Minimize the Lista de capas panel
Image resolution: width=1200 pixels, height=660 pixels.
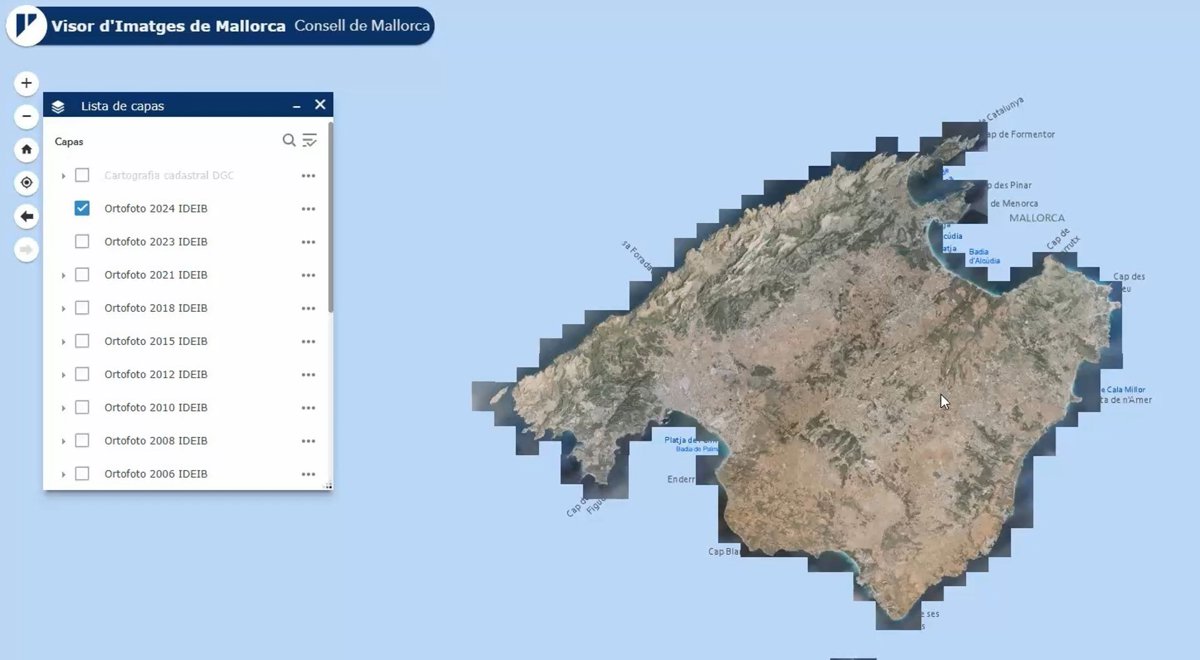tap(296, 105)
